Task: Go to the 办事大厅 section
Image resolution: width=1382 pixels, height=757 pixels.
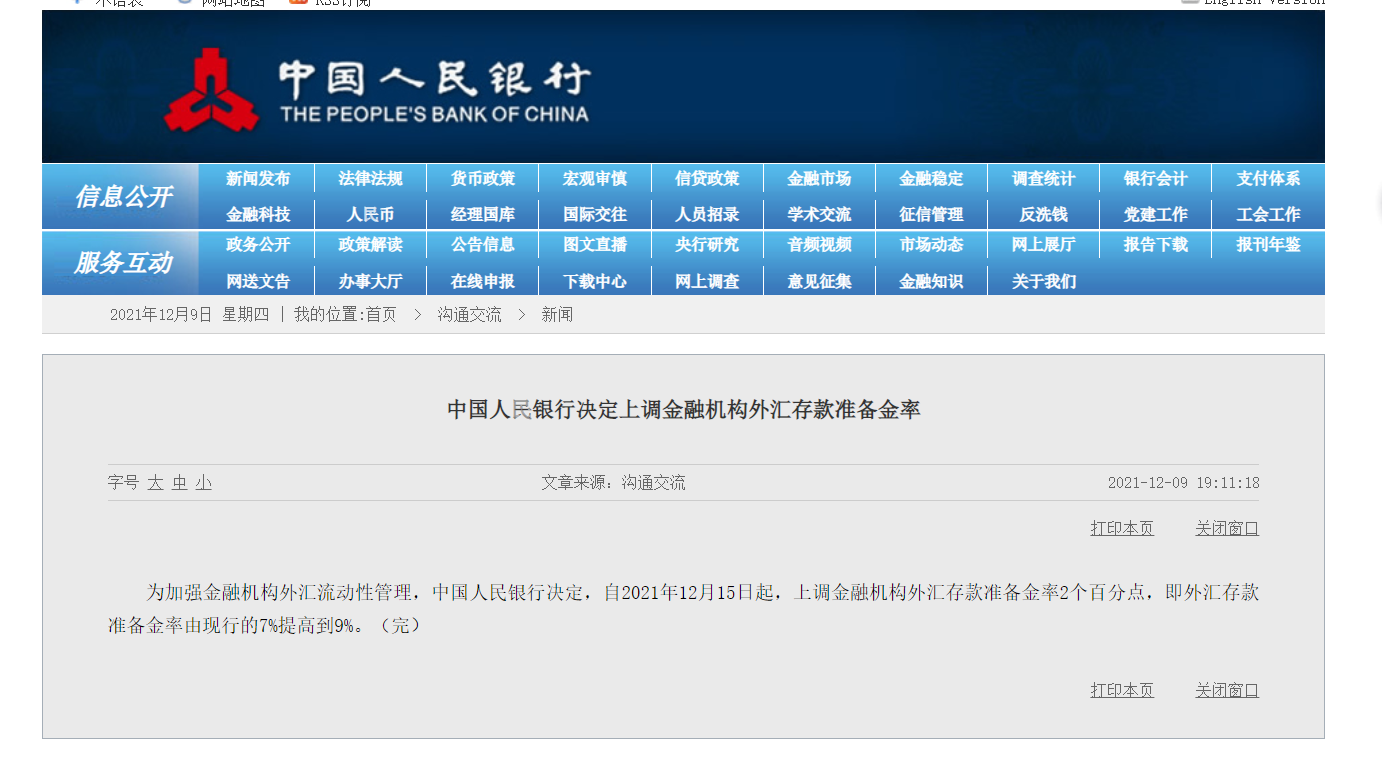Action: click(x=370, y=281)
